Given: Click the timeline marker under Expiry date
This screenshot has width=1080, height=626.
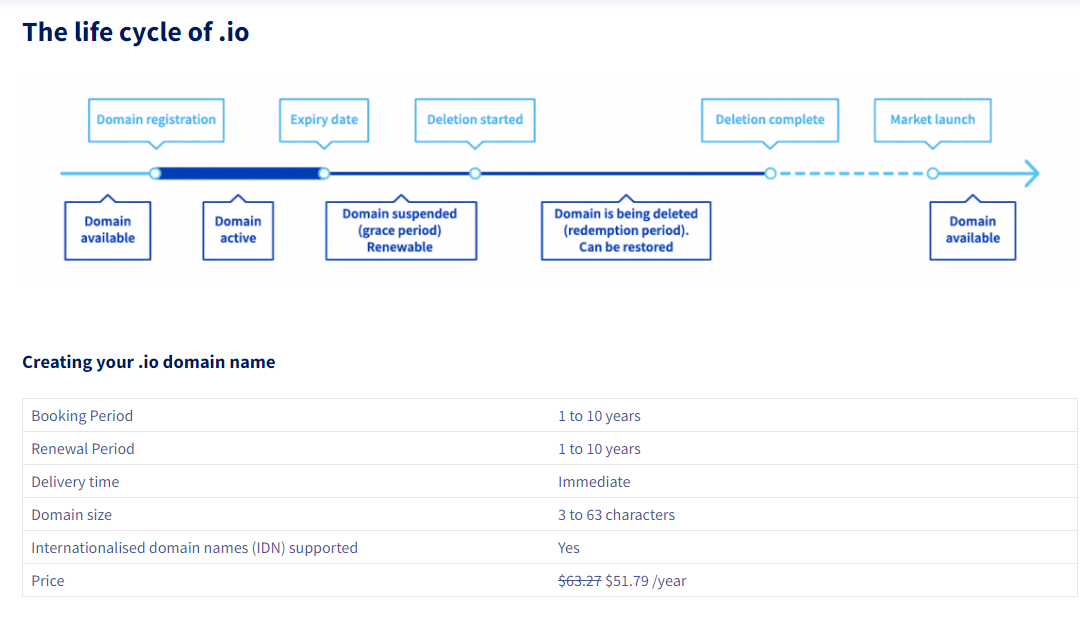Looking at the screenshot, I should point(324,174).
